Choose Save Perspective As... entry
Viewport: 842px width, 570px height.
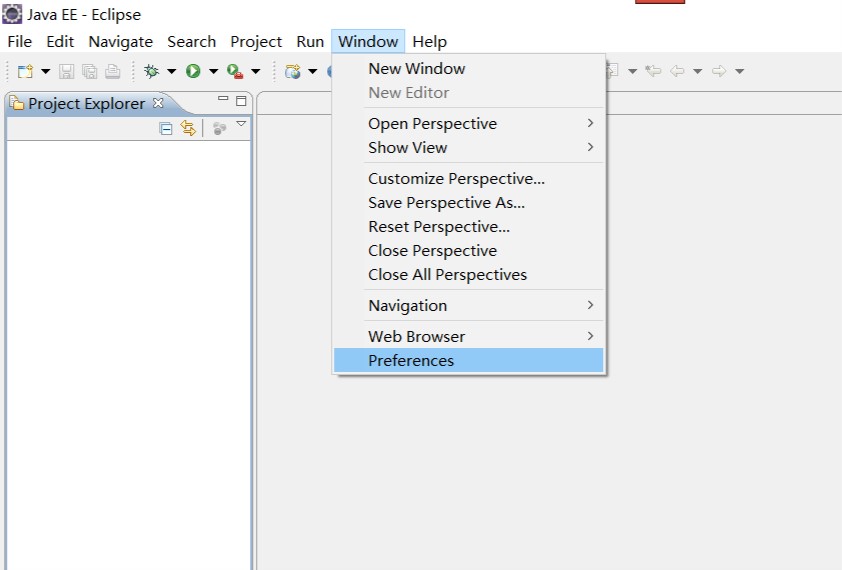pyautogui.click(x=469, y=203)
